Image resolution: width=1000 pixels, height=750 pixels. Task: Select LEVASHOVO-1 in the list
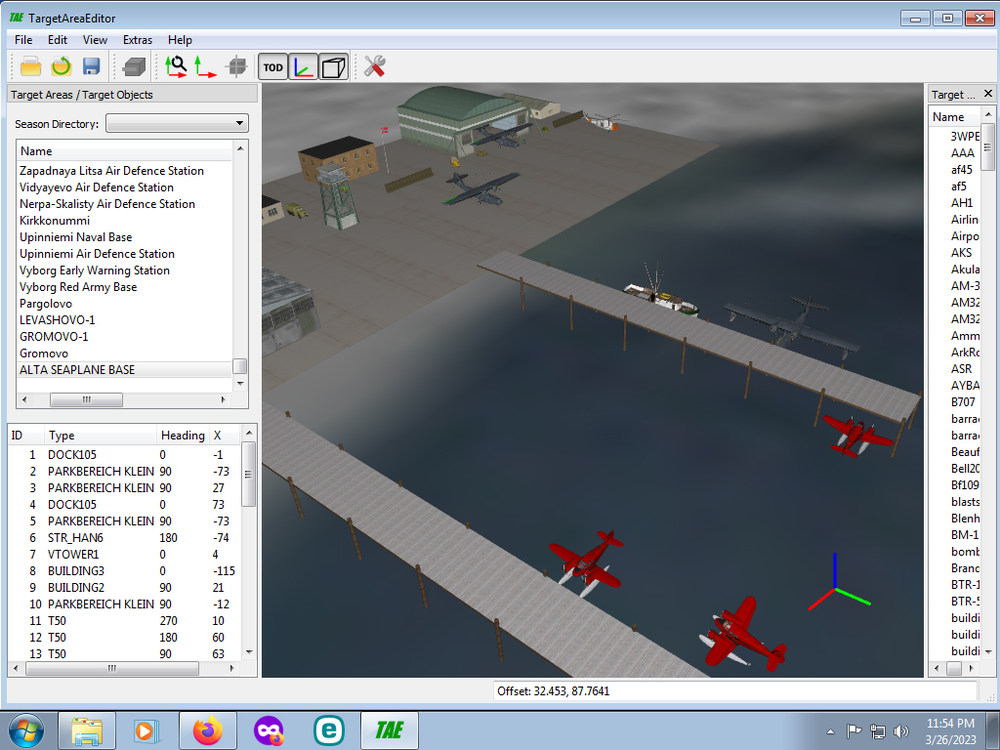click(57, 320)
